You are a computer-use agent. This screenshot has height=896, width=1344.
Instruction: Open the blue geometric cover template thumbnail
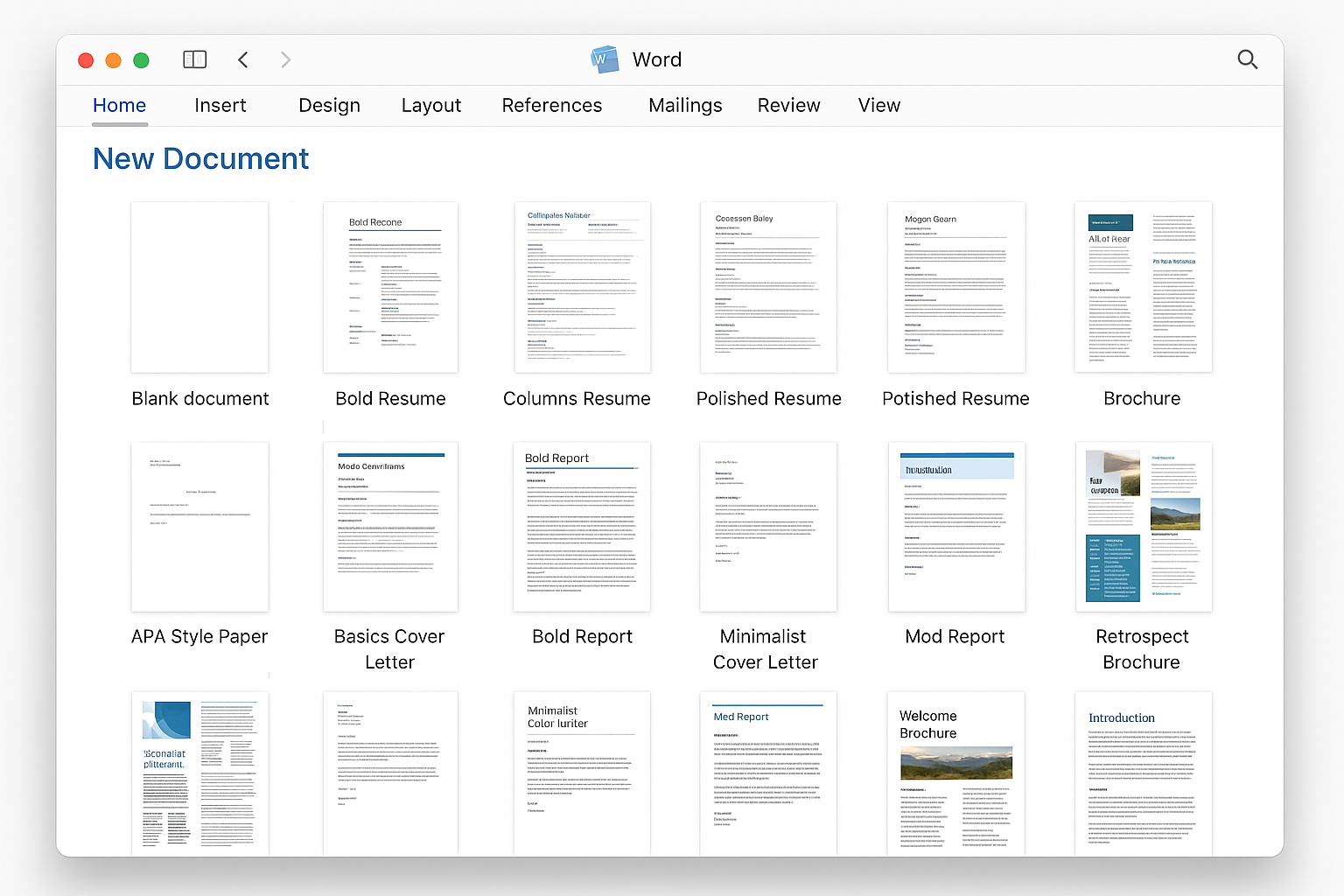[x=199, y=773]
